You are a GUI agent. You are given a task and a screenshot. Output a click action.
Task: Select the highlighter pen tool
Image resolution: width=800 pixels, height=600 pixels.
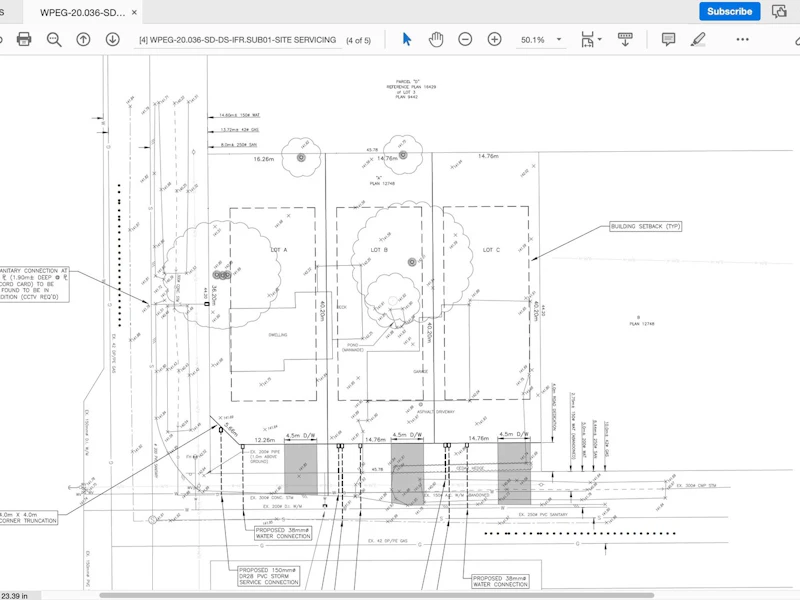pos(698,39)
